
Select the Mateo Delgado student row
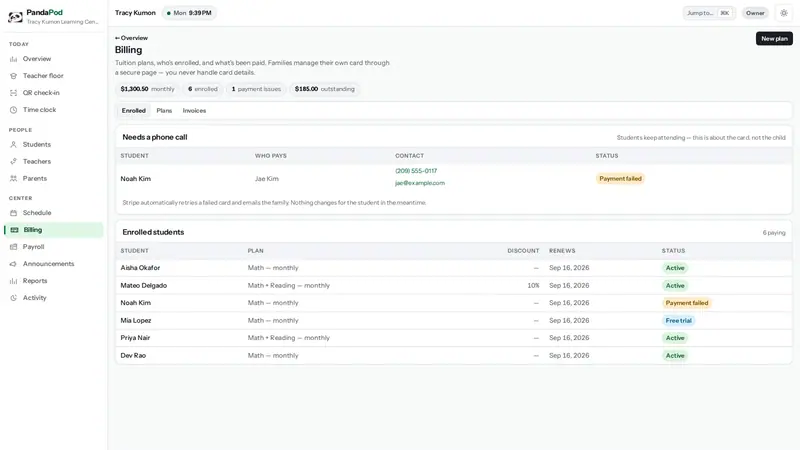[454, 286]
